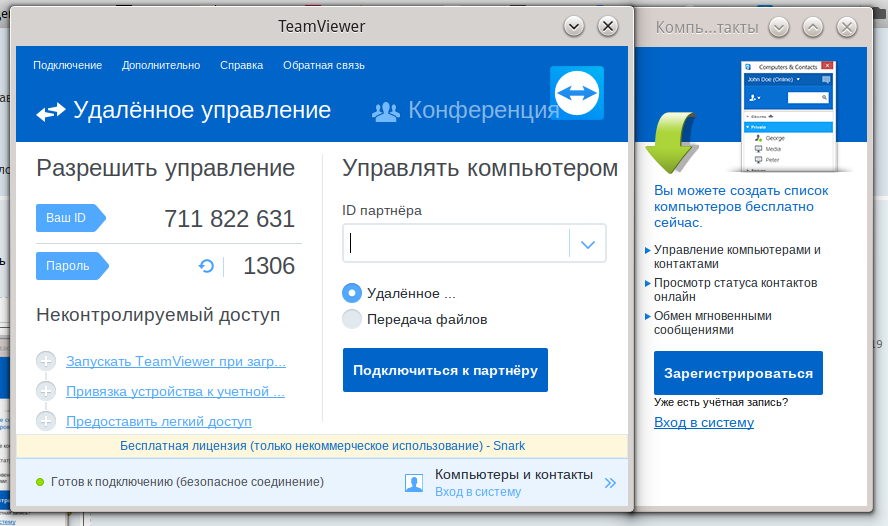Click the down chevron in contacts window title
Viewport: 888px width, 526px height.
(779, 27)
